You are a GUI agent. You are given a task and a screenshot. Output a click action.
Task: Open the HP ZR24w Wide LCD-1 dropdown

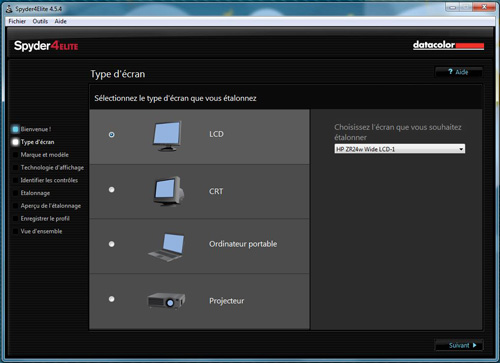pyautogui.click(x=400, y=149)
